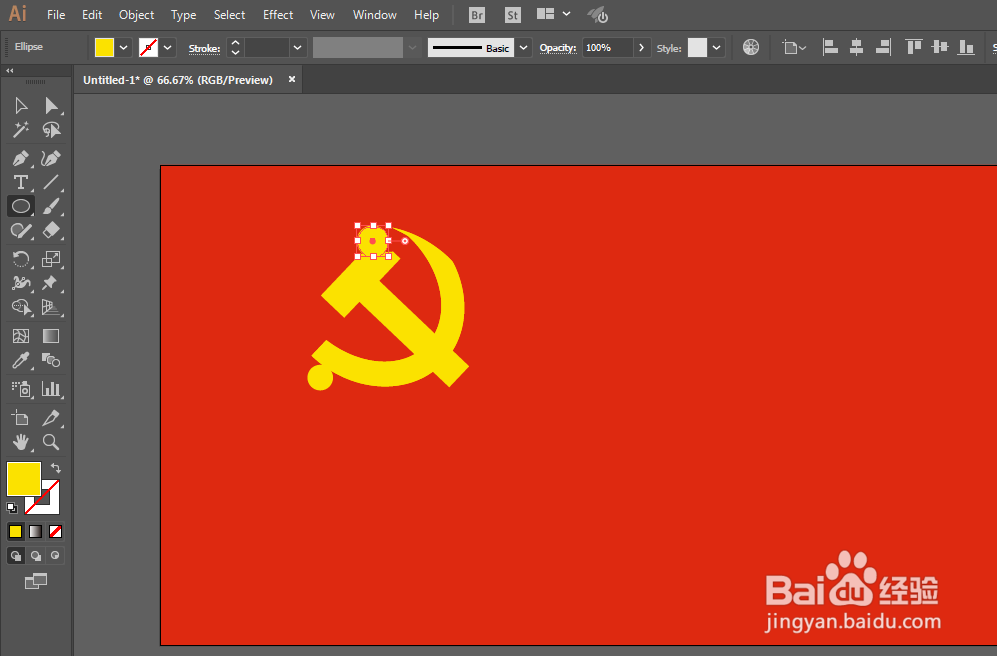The height and width of the screenshot is (656, 997).
Task: Select the Slice tool
Action: (51, 418)
